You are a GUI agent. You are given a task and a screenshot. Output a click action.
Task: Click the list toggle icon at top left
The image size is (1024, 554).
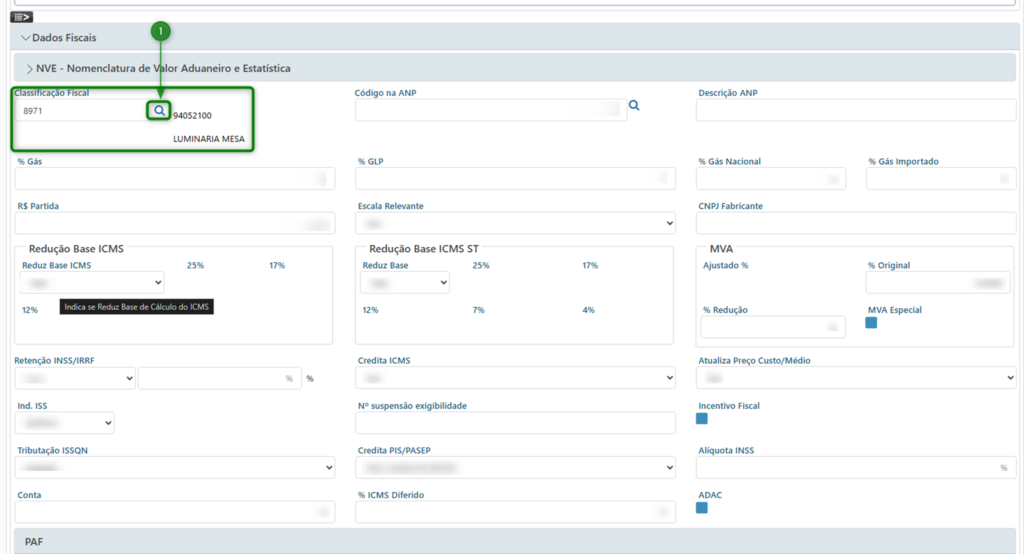[x=22, y=16]
